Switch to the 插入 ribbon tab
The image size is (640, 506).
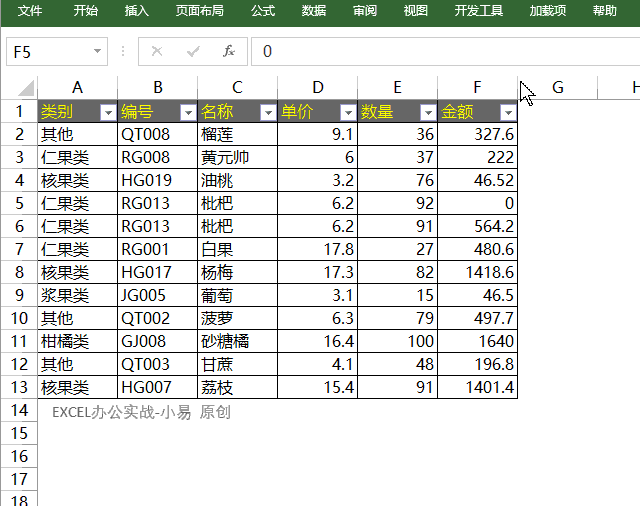pos(137,11)
